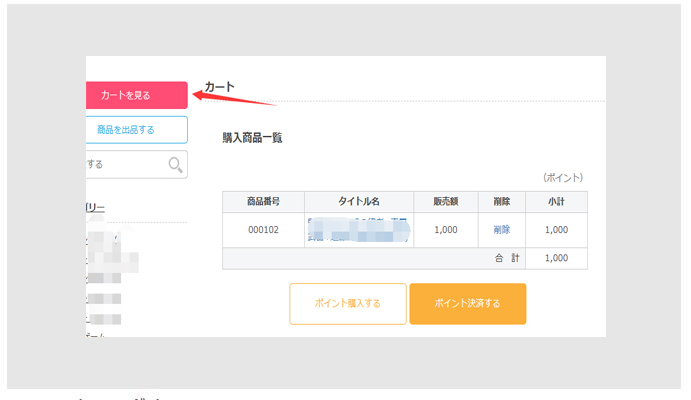Click the magnifier search icon
The width and height of the screenshot is (691, 400).
[x=175, y=165]
